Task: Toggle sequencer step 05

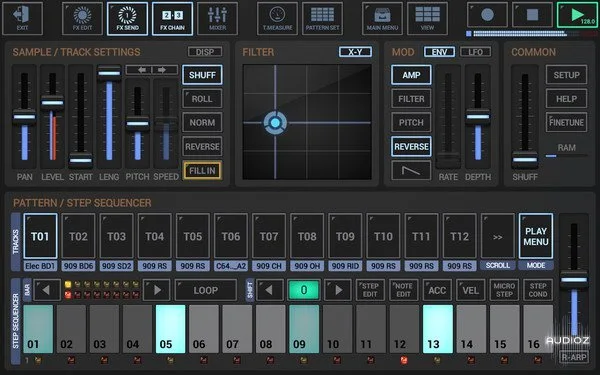Action: 170,329
